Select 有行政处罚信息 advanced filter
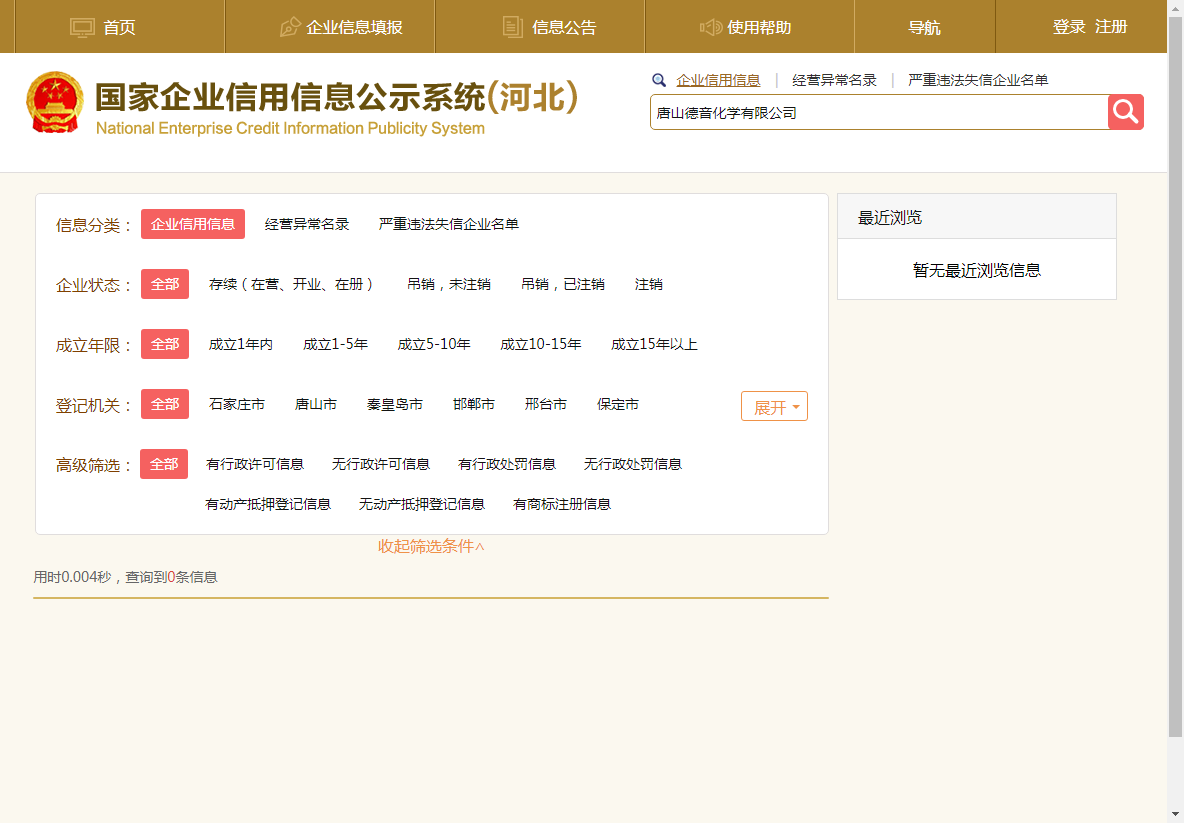 [x=507, y=464]
